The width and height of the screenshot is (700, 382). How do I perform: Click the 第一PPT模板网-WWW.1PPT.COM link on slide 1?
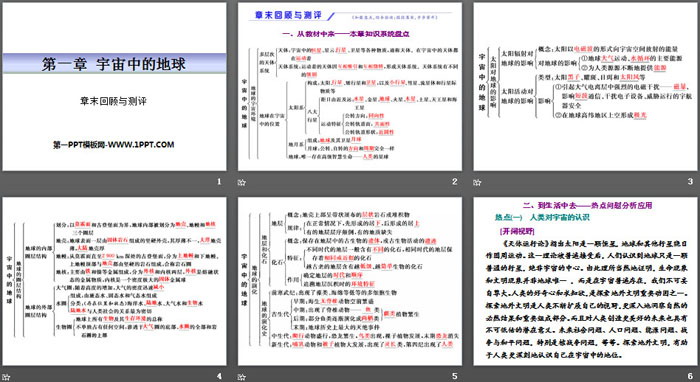(113, 145)
